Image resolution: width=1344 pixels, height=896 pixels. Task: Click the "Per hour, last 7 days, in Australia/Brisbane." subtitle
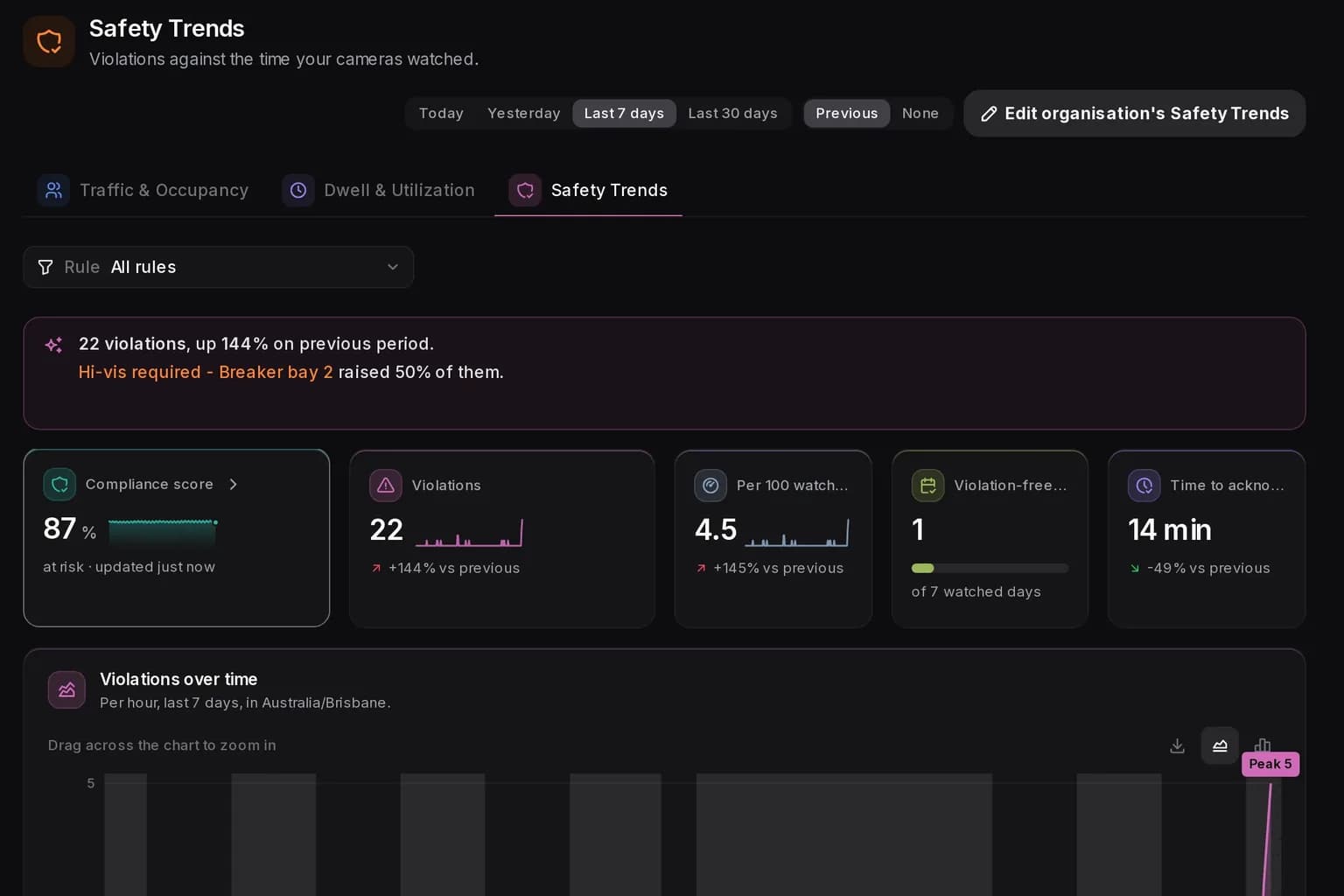pyautogui.click(x=245, y=703)
